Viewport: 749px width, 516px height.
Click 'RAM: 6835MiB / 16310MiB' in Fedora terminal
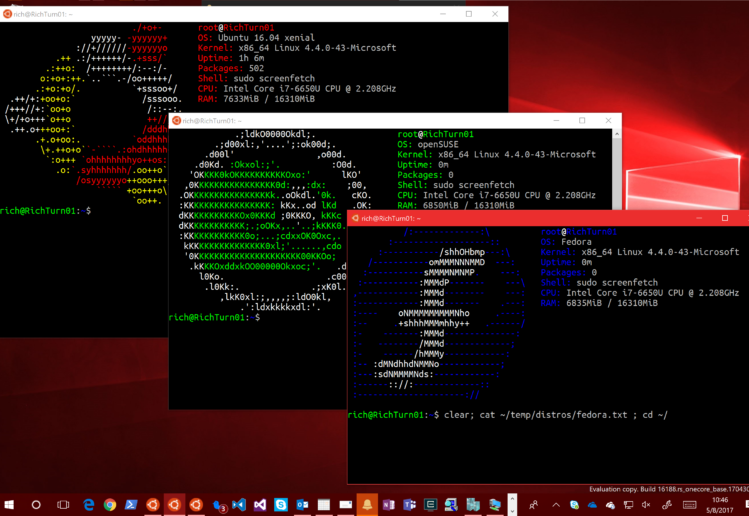[x=599, y=303]
